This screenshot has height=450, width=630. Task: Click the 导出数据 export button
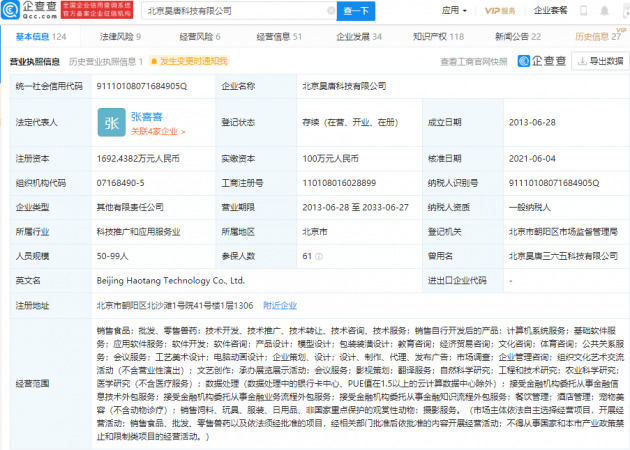click(600, 61)
